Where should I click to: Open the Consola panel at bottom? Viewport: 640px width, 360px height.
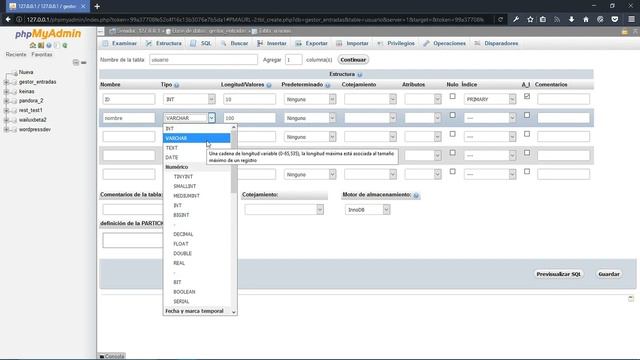point(112,356)
